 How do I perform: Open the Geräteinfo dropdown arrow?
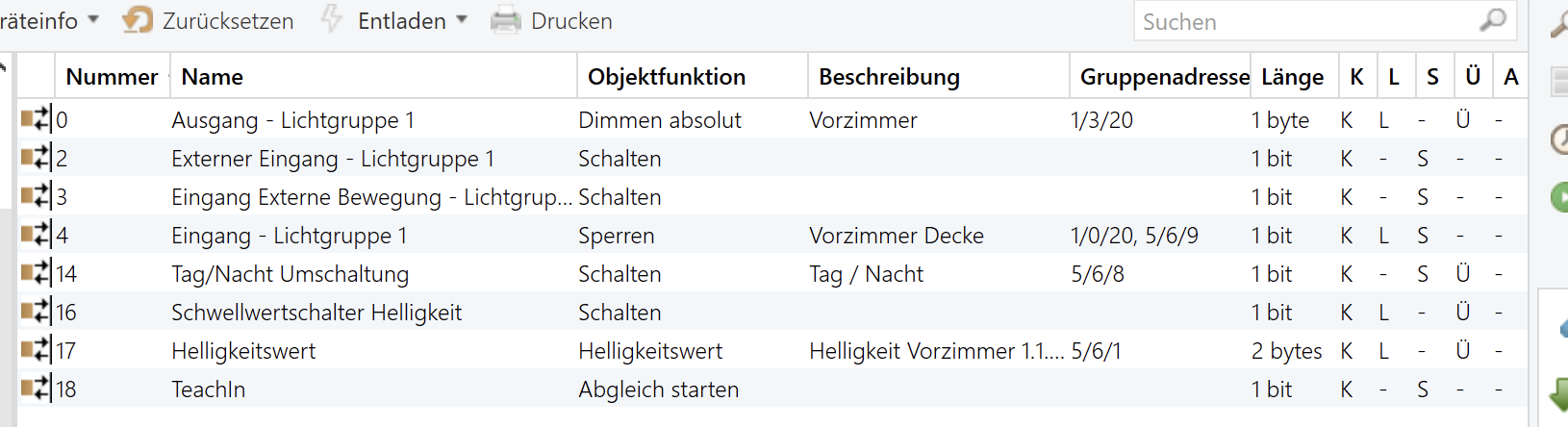tap(93, 19)
